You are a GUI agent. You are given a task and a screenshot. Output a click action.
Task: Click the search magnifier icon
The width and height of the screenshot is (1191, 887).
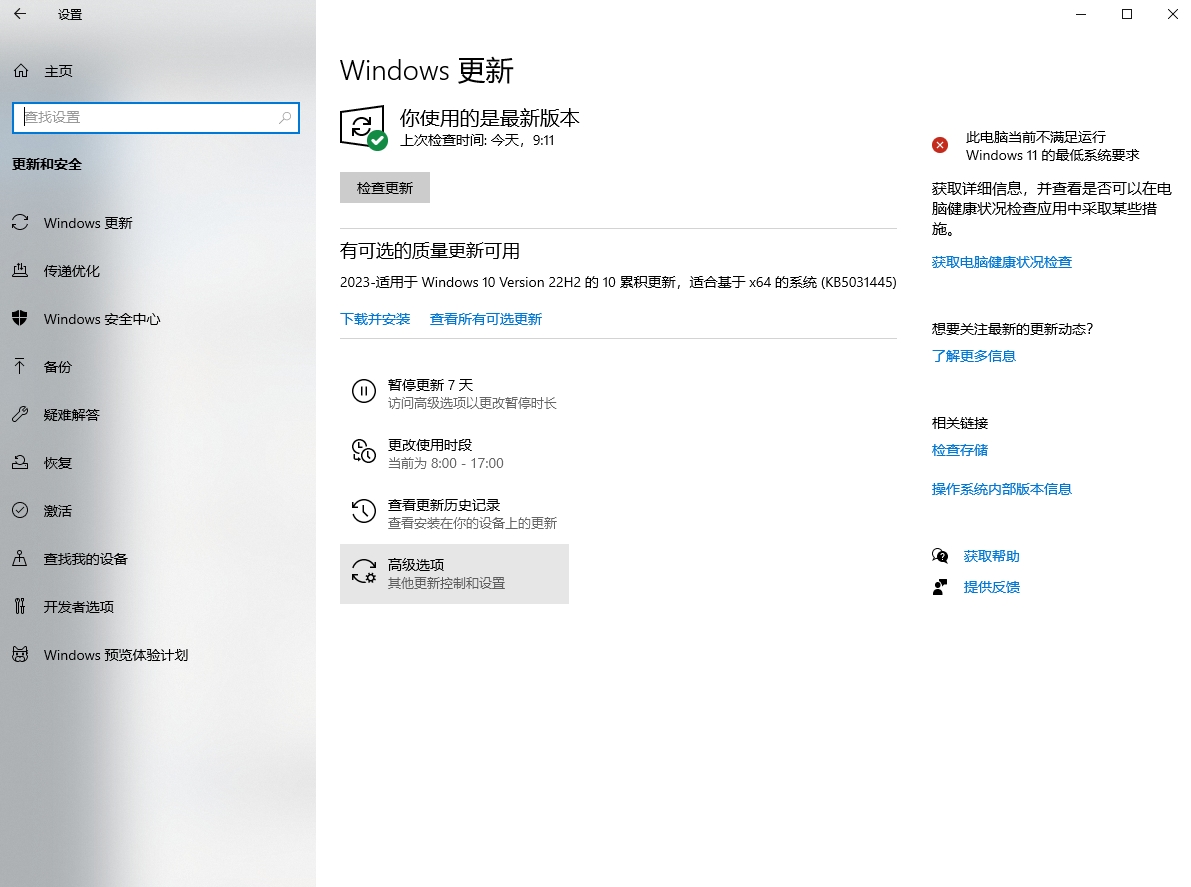point(285,118)
